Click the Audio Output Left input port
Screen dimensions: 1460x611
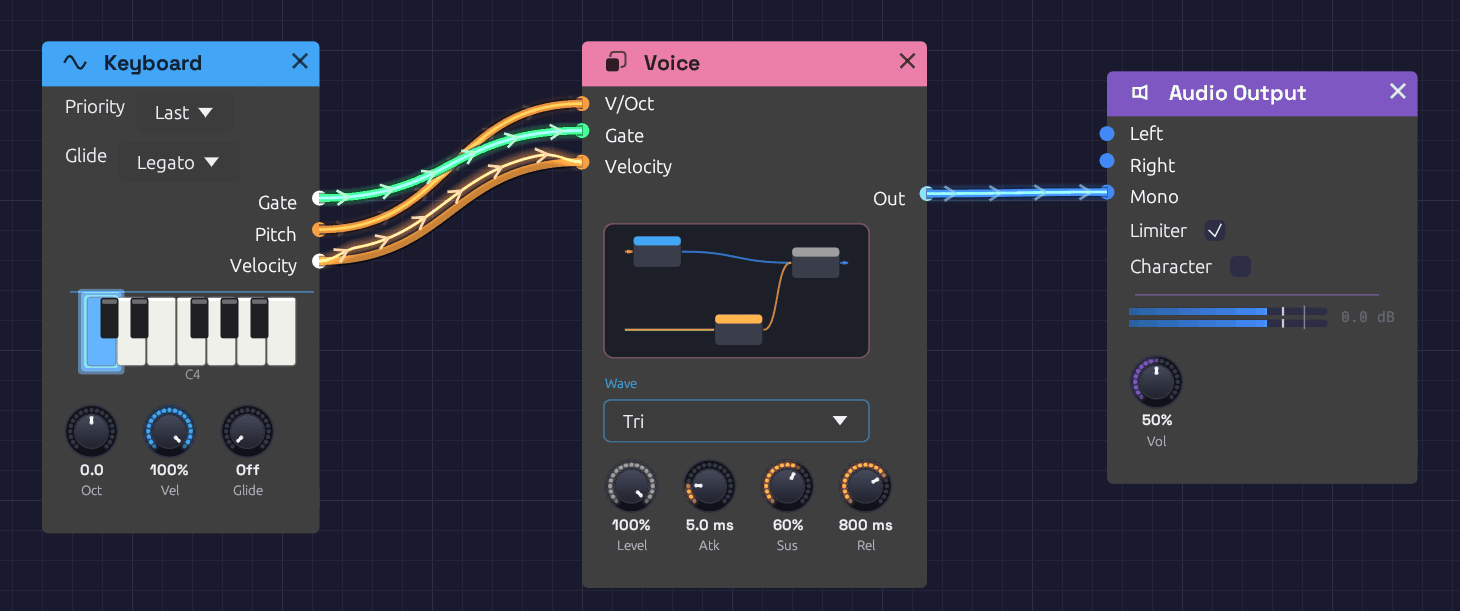pyautogui.click(x=1107, y=134)
